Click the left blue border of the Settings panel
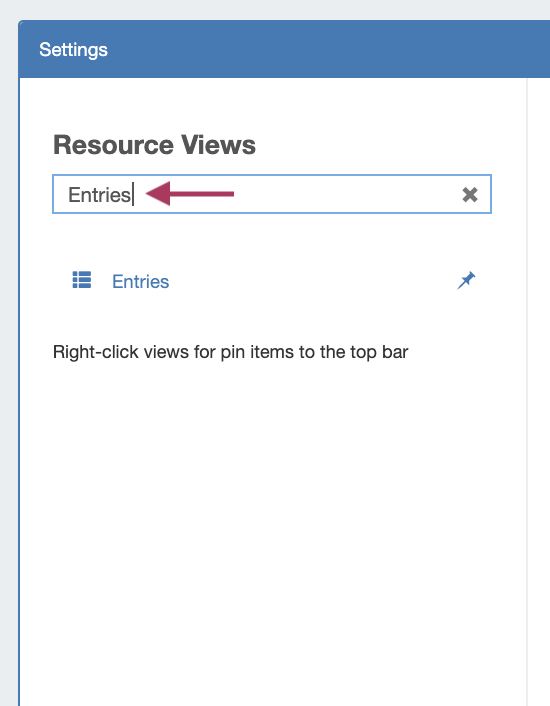 click(x=19, y=392)
